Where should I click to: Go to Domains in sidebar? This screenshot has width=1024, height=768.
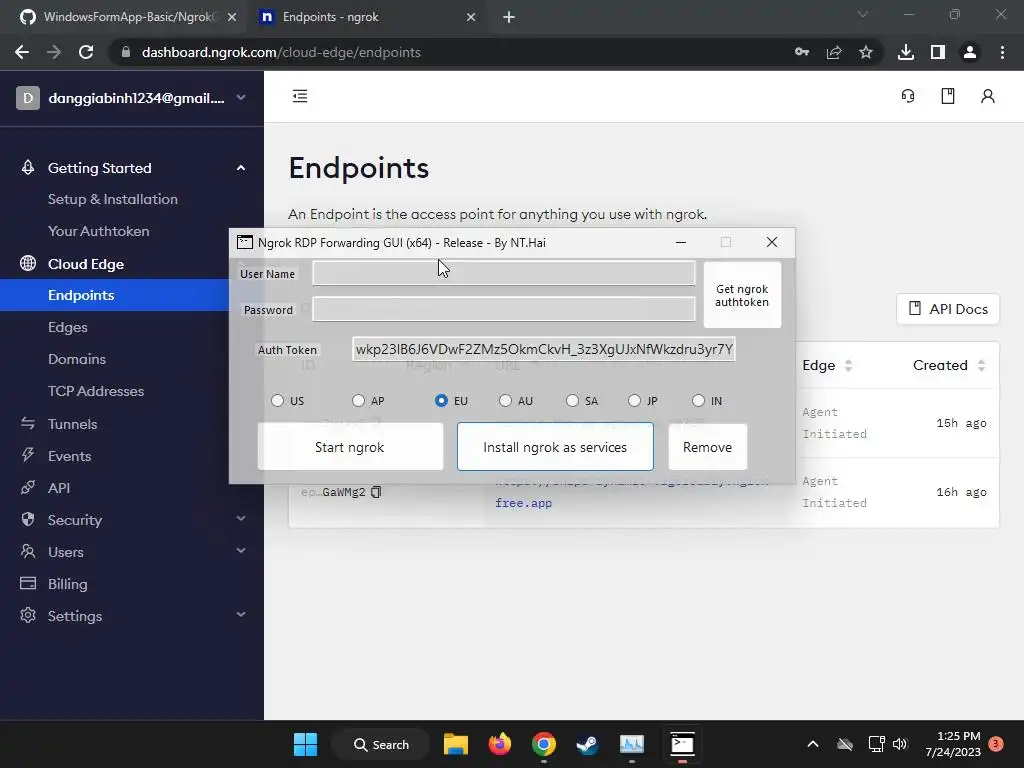(x=76, y=359)
